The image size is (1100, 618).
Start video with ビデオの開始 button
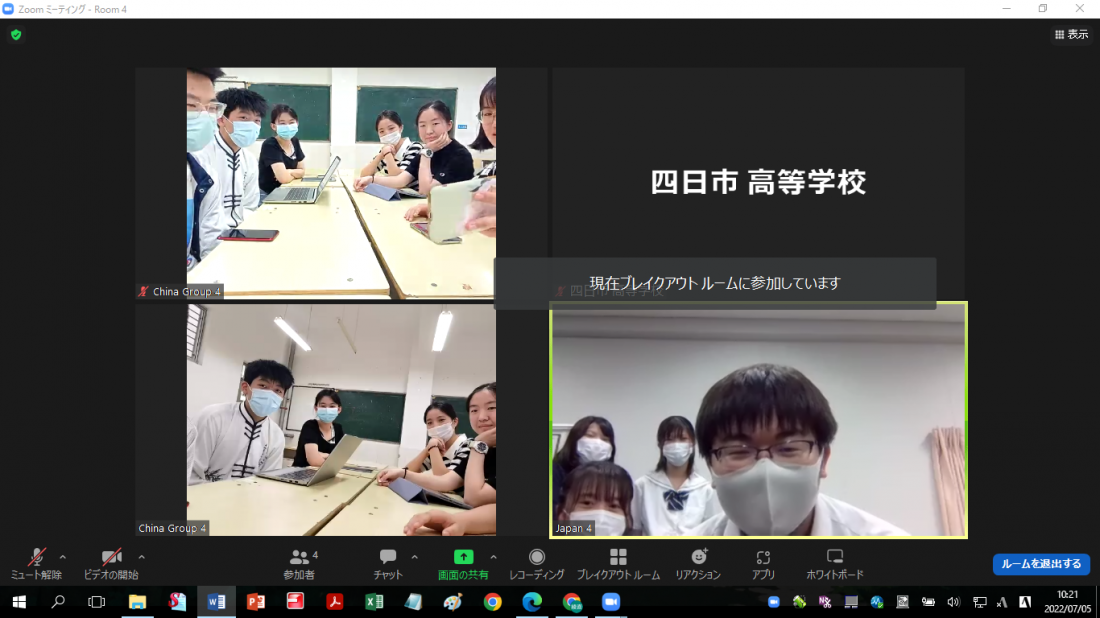tap(111, 564)
